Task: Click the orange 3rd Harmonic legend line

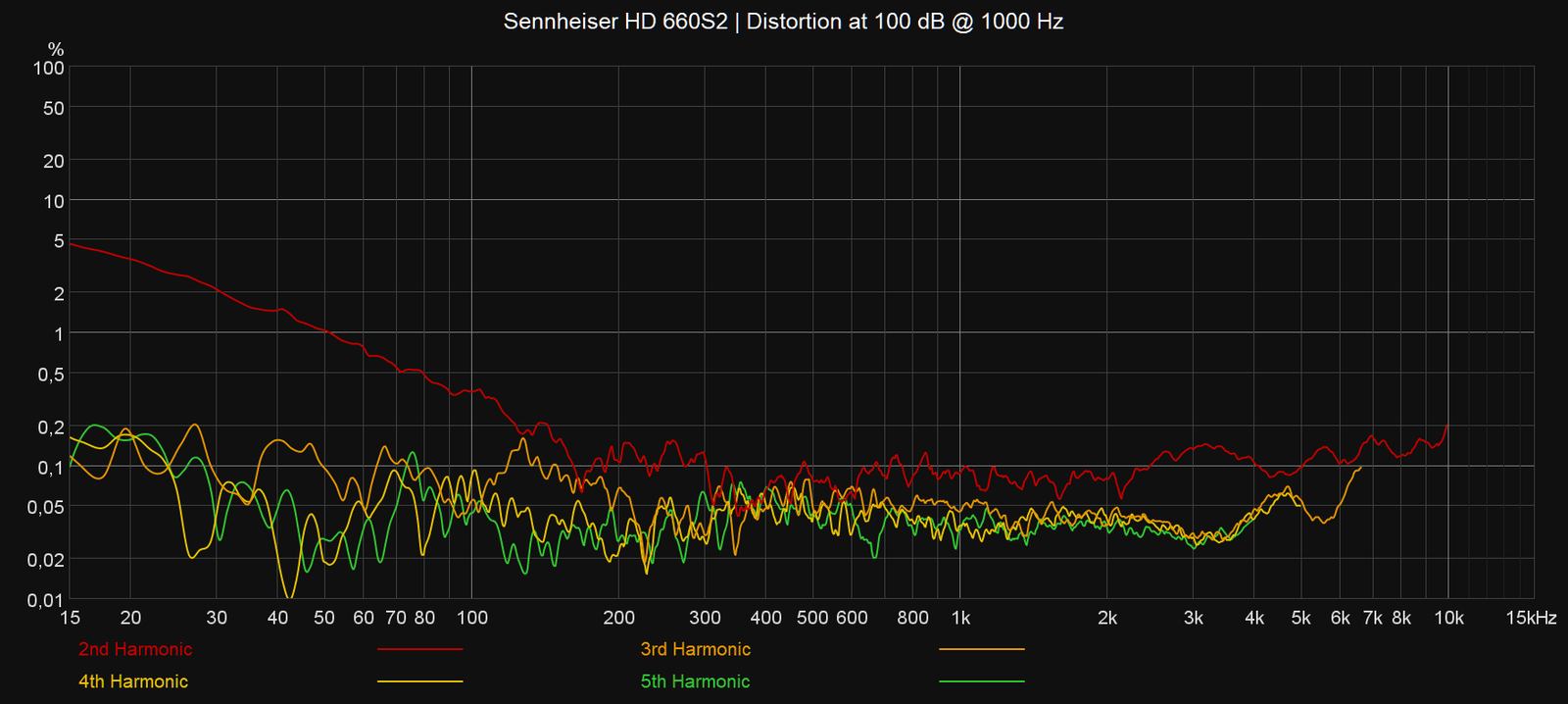Action: click(x=981, y=649)
